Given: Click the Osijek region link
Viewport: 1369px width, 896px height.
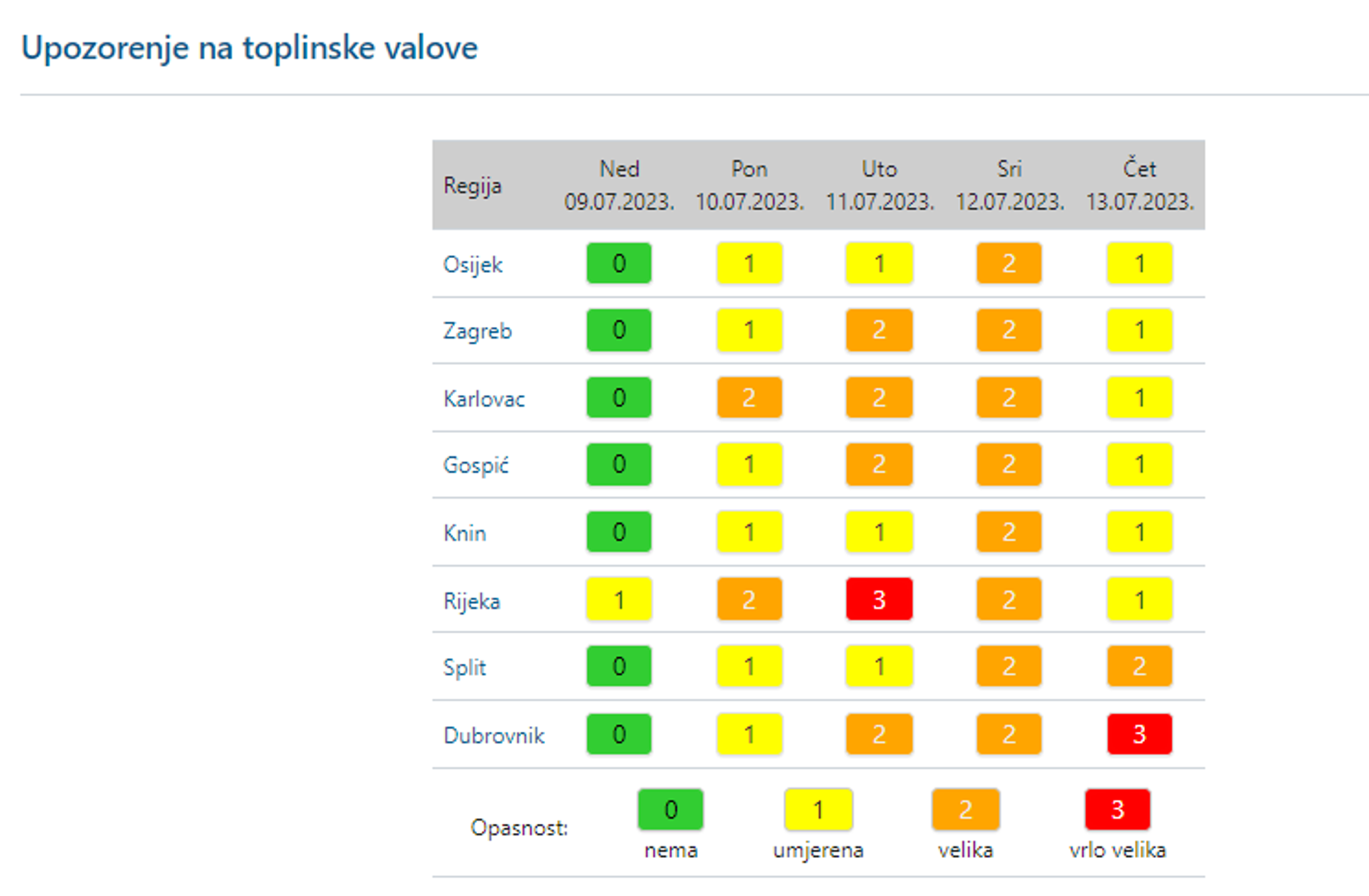Looking at the screenshot, I should [x=473, y=265].
